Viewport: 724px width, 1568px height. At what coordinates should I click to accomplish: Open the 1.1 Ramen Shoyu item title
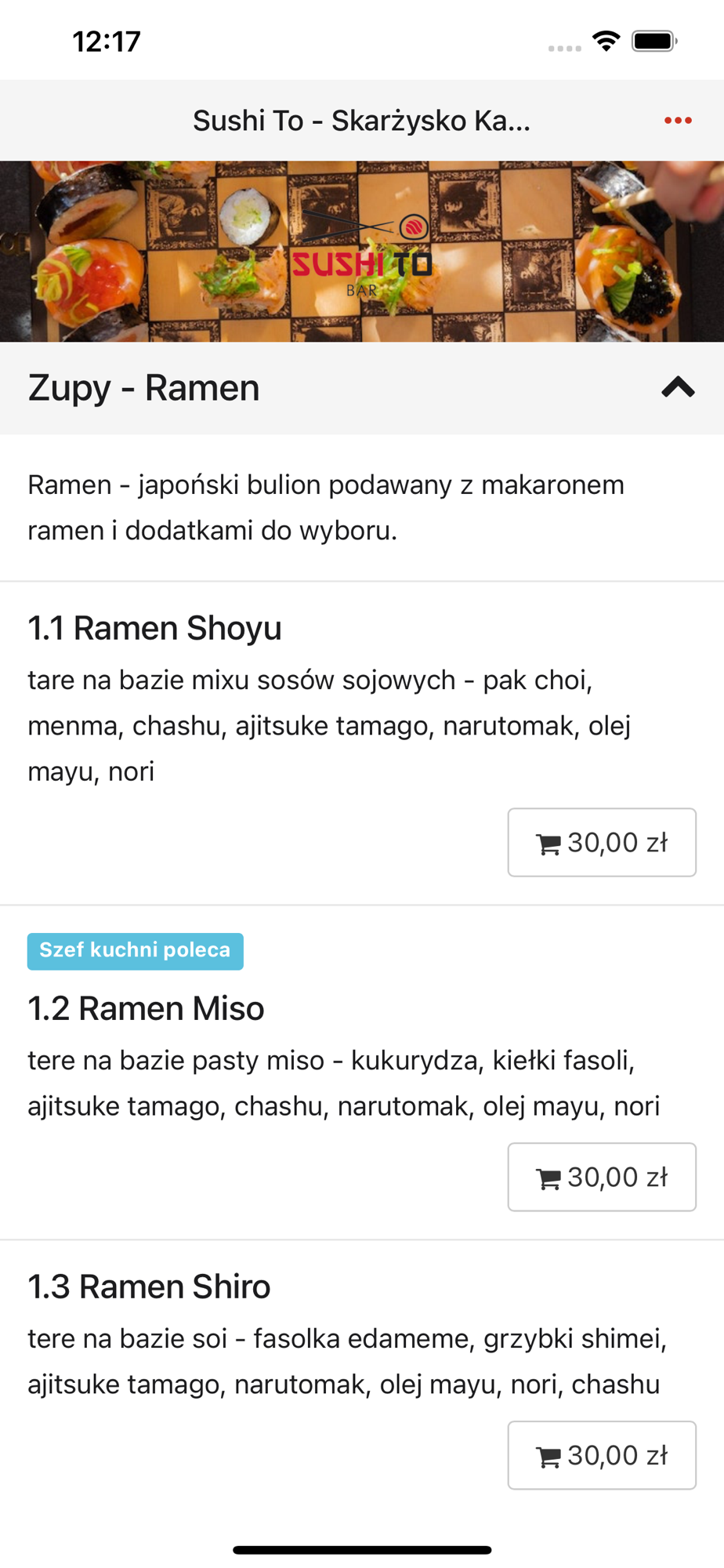(x=154, y=628)
